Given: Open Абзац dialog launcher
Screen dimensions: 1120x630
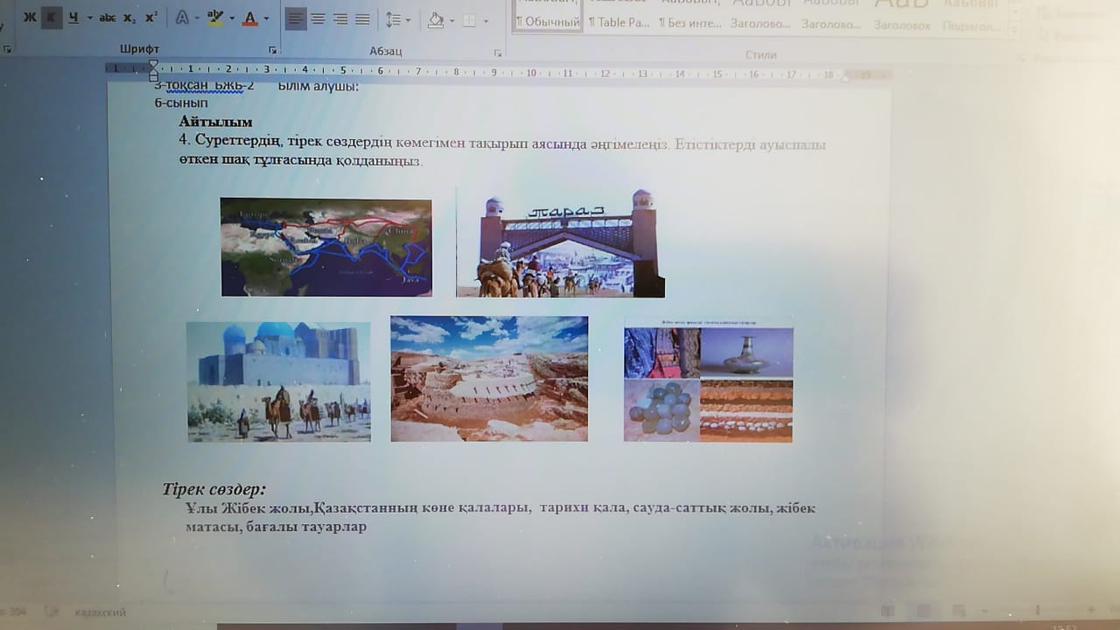Looking at the screenshot, I should tap(498, 53).
